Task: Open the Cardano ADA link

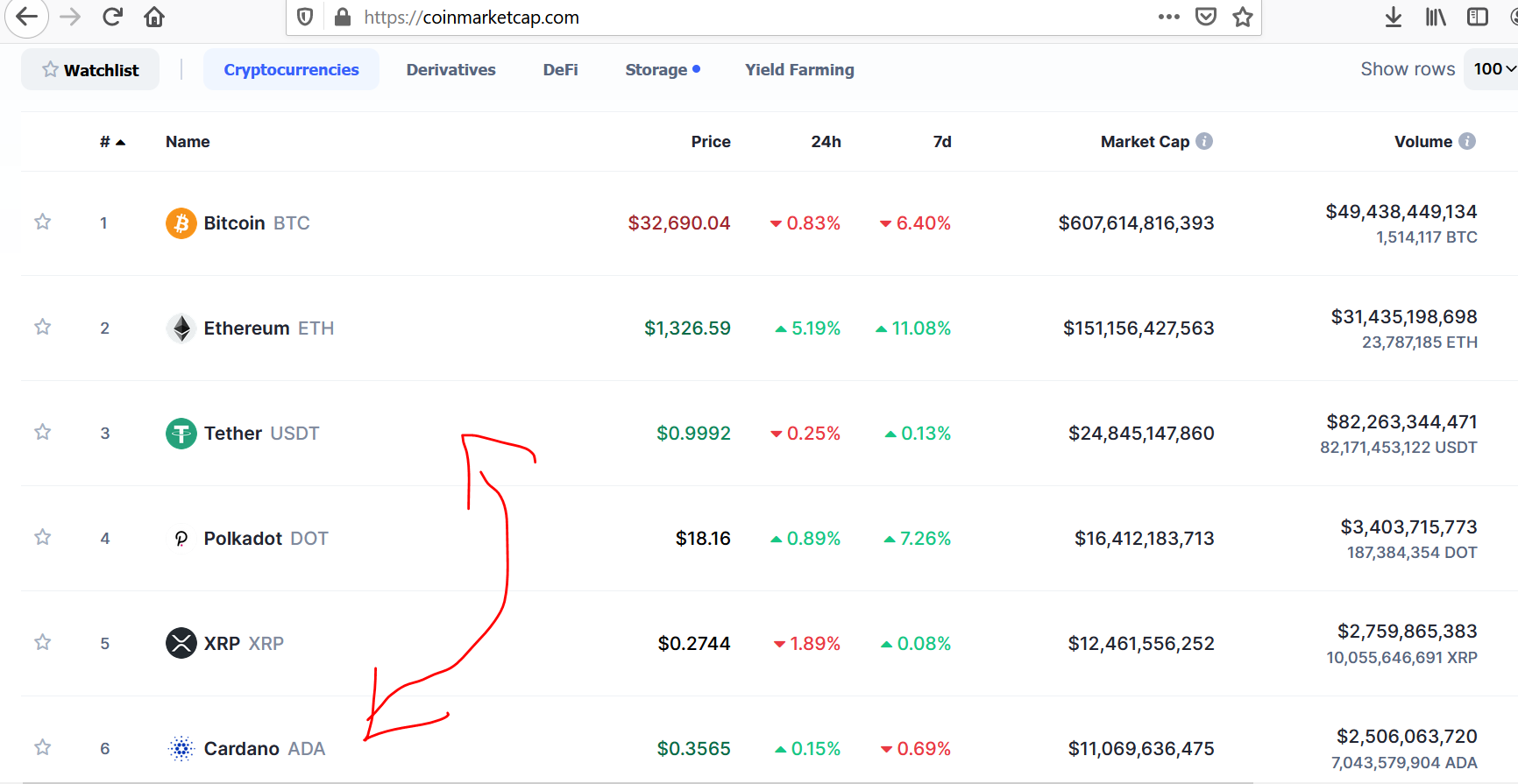Action: pos(265,749)
